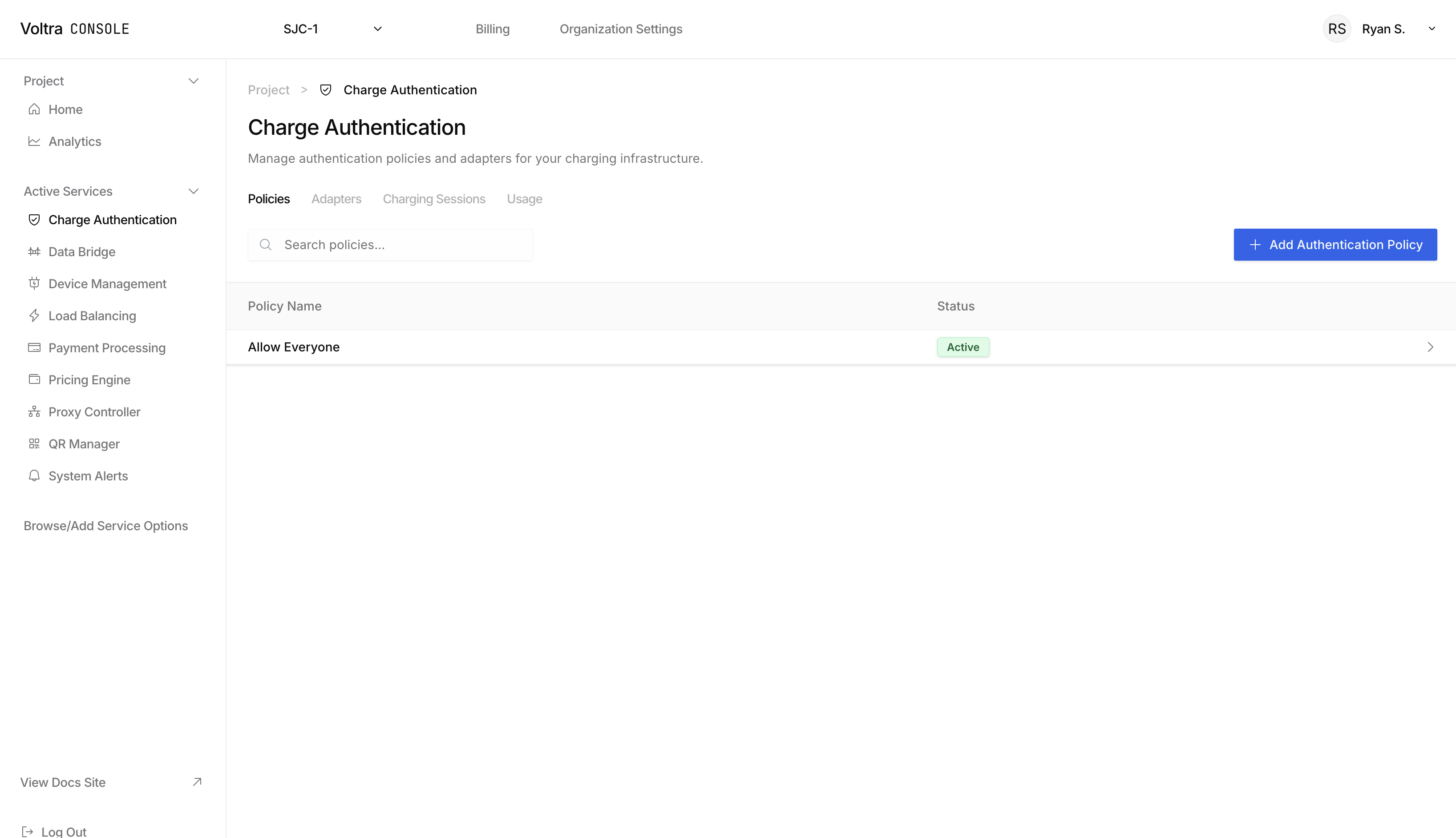Open View Docs Site link
Image resolution: width=1456 pixels, height=838 pixels.
point(63,782)
